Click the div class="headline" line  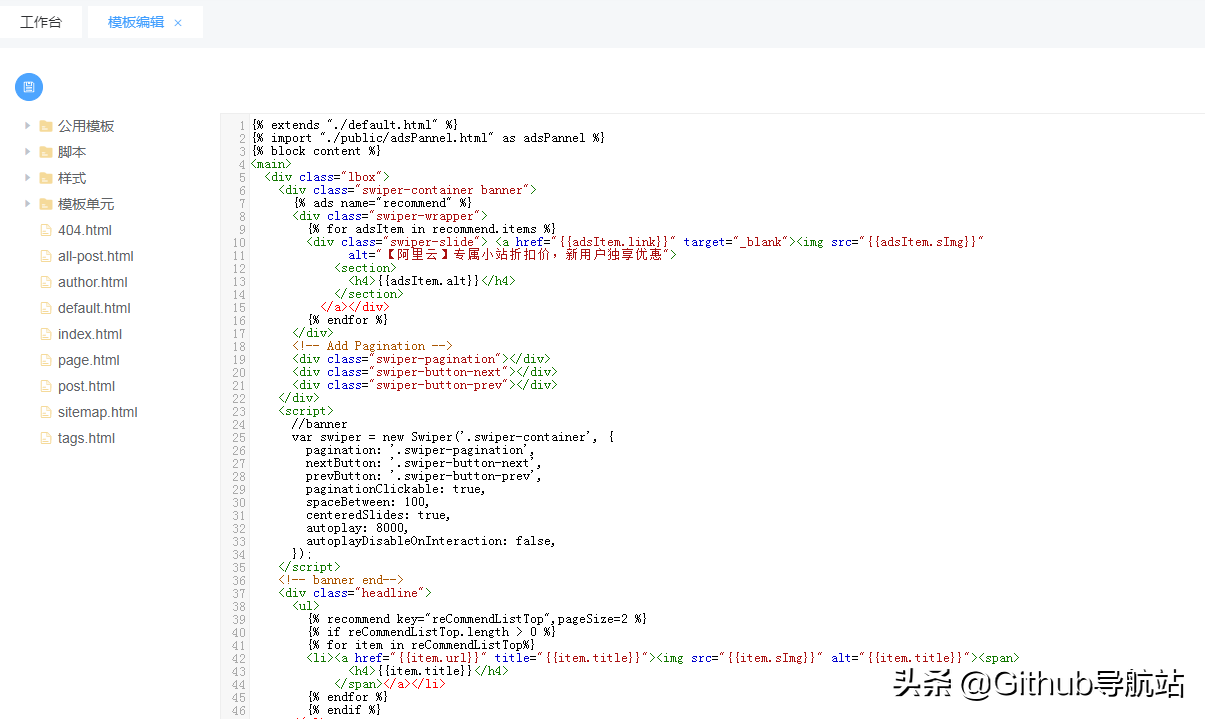click(x=355, y=593)
